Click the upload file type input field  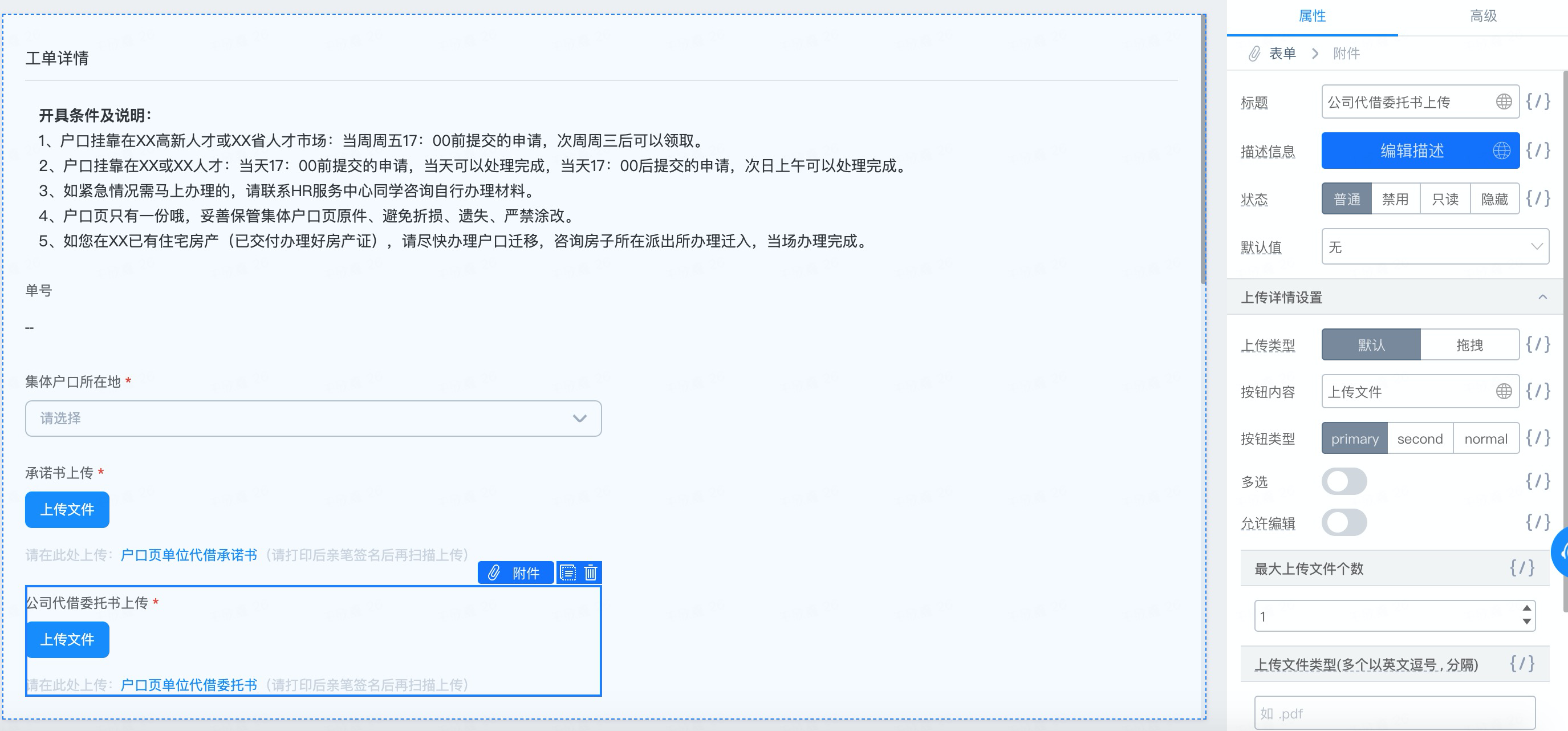click(x=1394, y=713)
